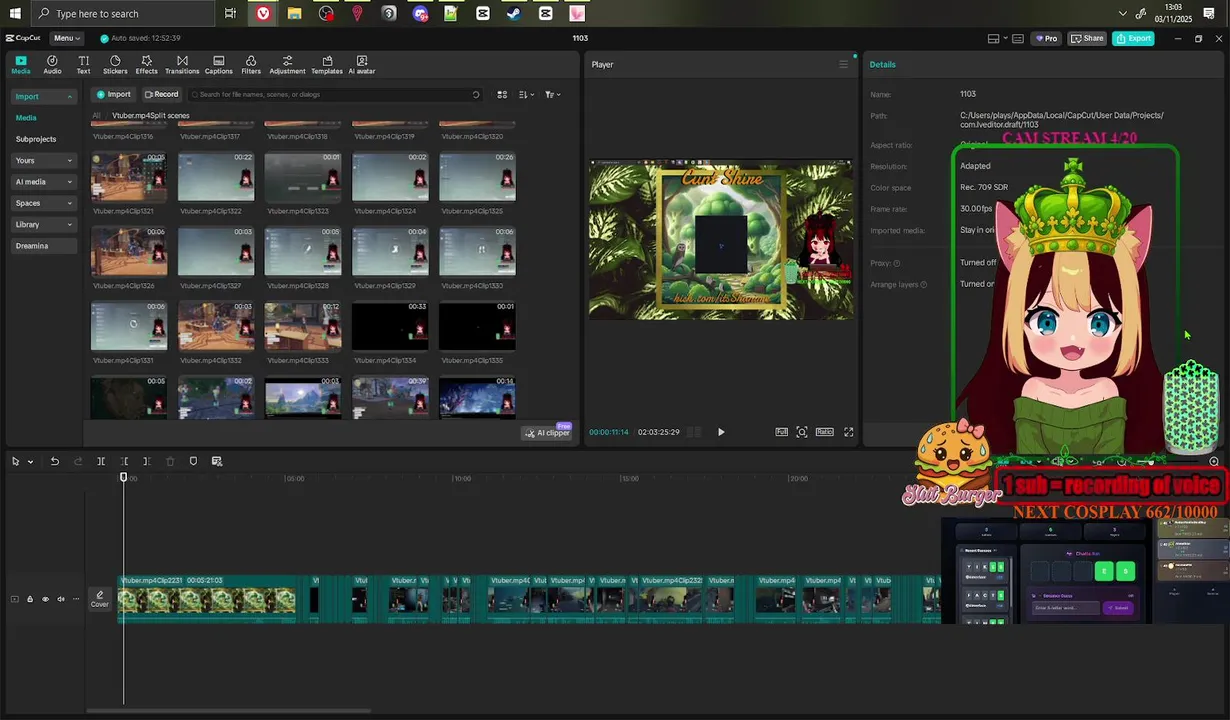Click the Share button
This screenshot has width=1230, height=720.
1087,38
